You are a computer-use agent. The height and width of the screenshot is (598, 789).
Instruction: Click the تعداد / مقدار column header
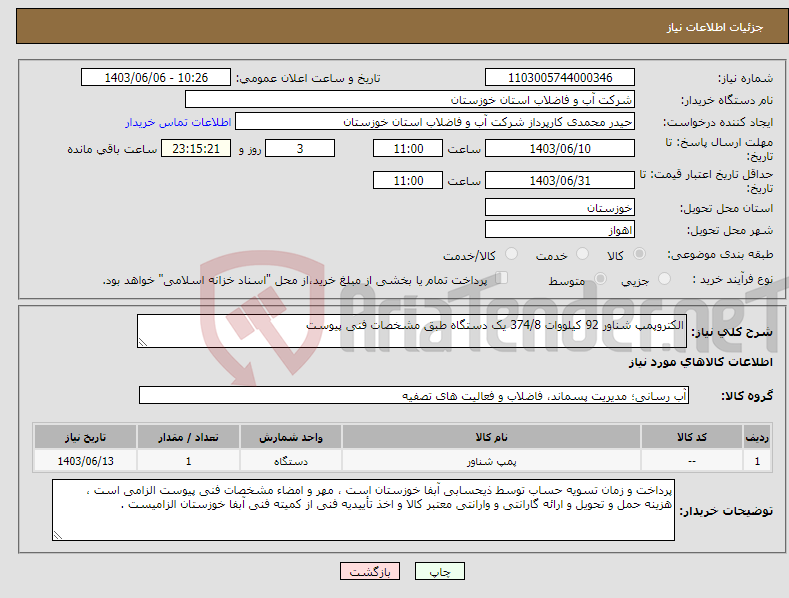[188, 437]
